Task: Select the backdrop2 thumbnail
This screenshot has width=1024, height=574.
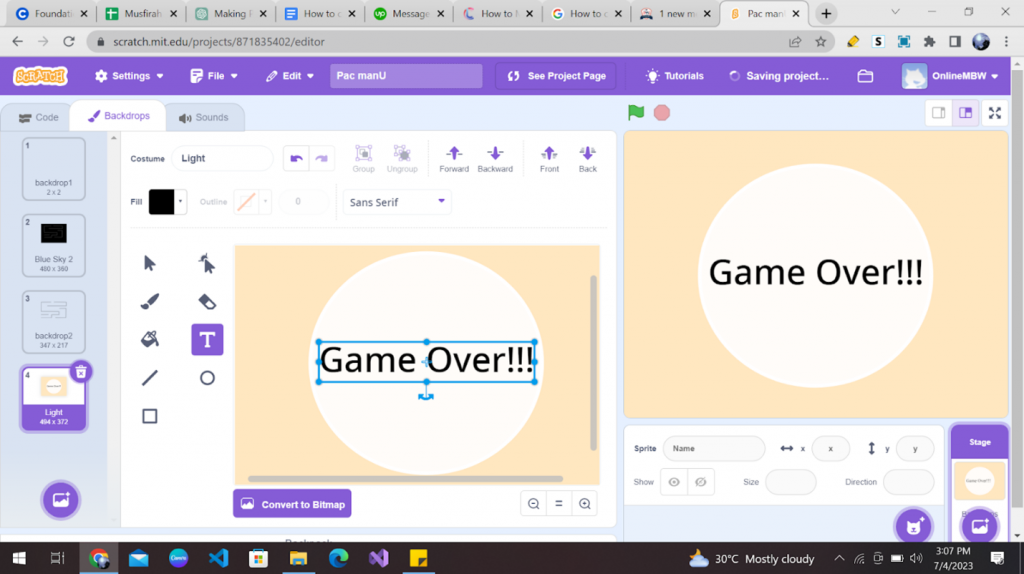Action: pyautogui.click(x=54, y=322)
